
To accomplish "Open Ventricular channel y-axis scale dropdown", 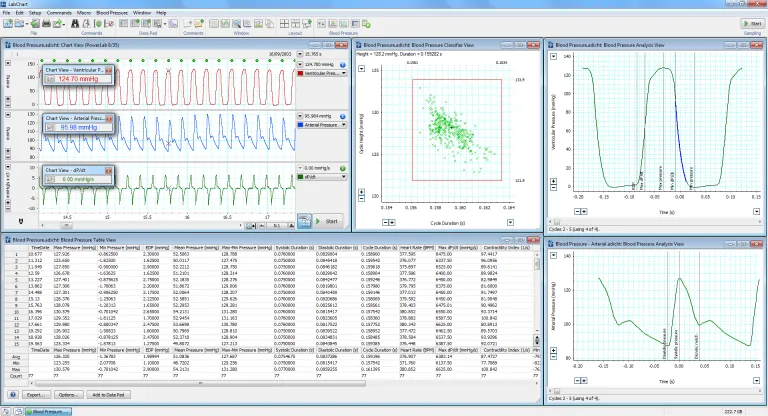I will pyautogui.click(x=8, y=63).
